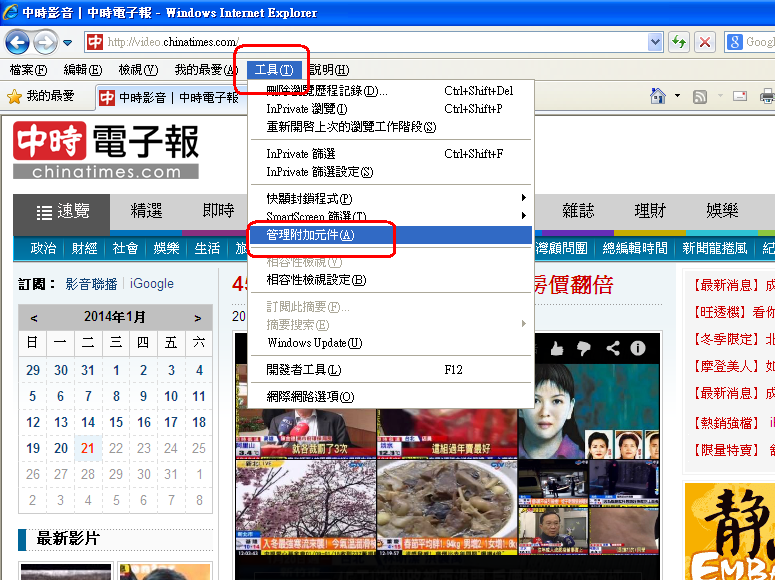
Task: Select the 精選 navigation tab
Action: pyautogui.click(x=146, y=211)
